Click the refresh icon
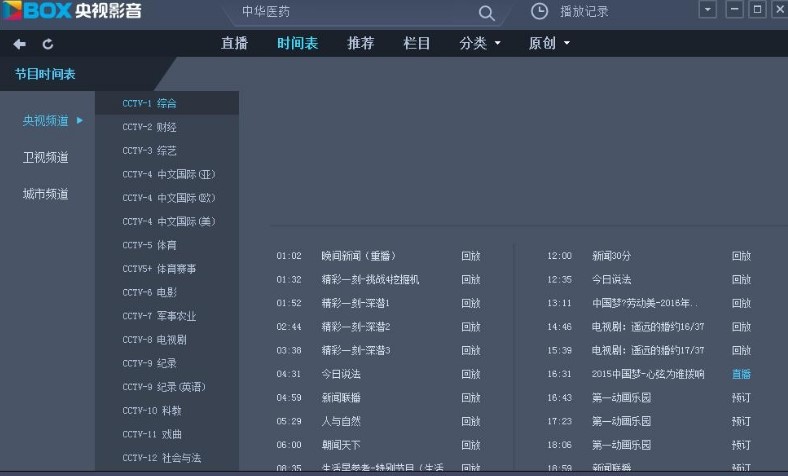 tap(48, 44)
